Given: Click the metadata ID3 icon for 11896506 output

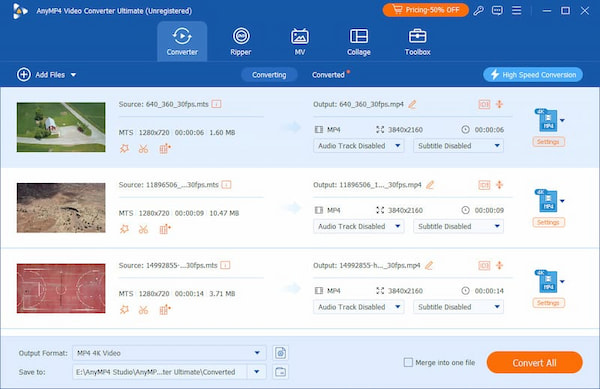Looking at the screenshot, I should 484,185.
